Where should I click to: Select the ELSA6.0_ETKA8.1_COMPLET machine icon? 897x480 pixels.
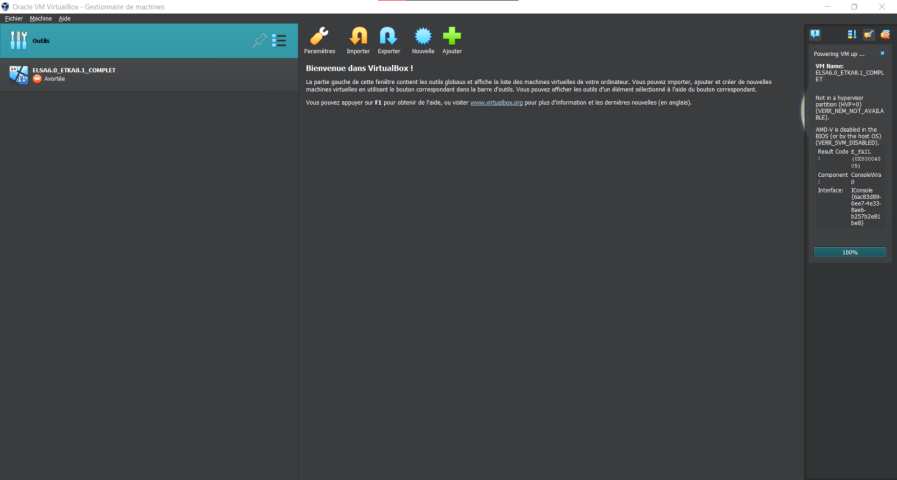pos(18,74)
